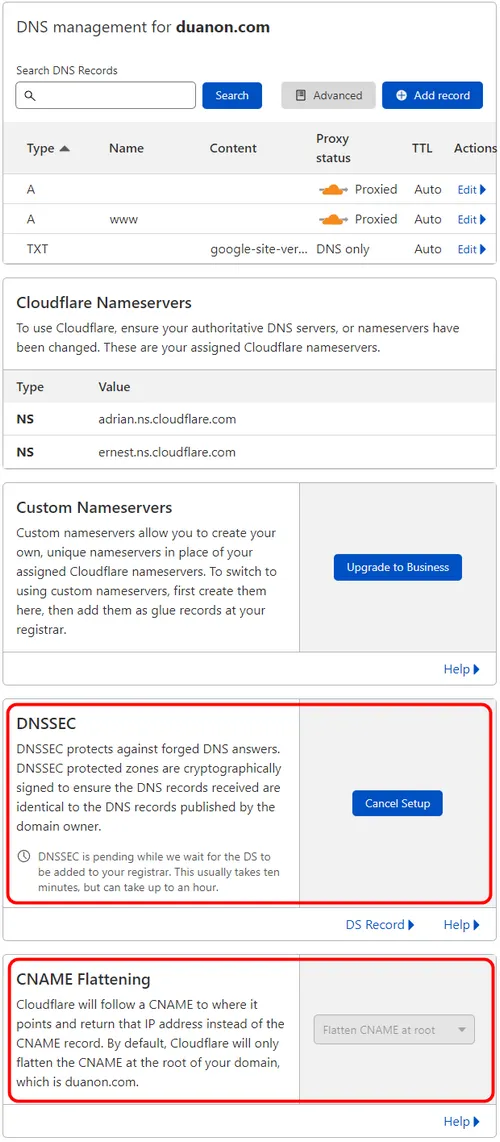Expand Edit on the www A record
The image size is (500, 1142).
pos(472,219)
